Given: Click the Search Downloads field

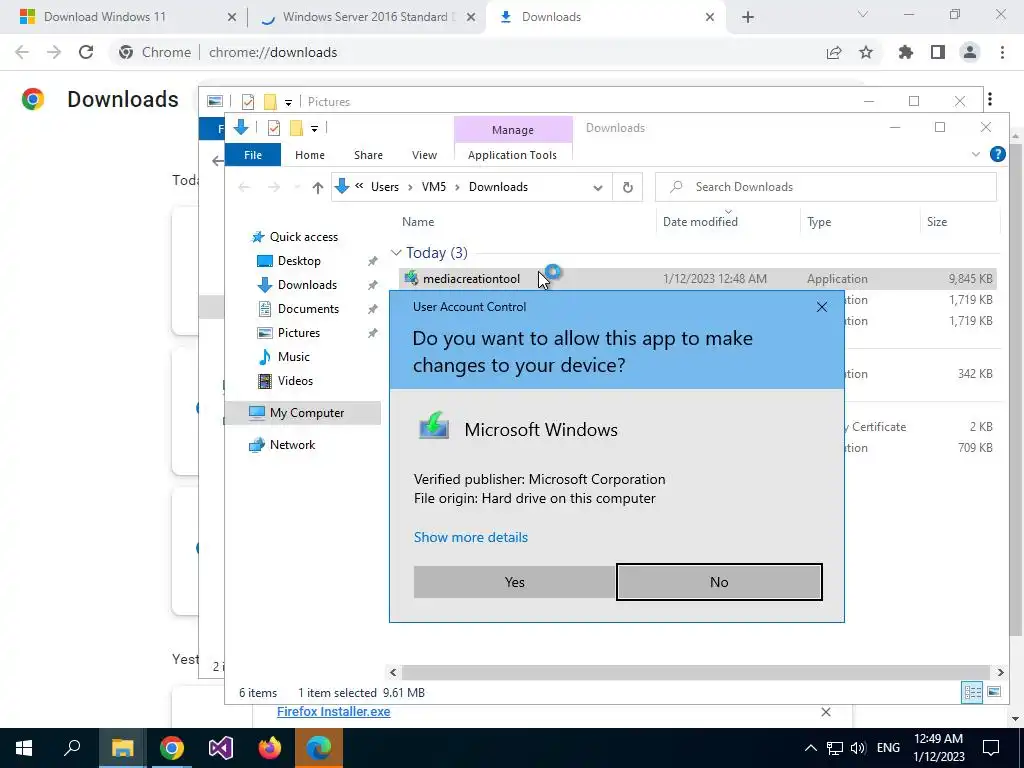Looking at the screenshot, I should click(825, 187).
